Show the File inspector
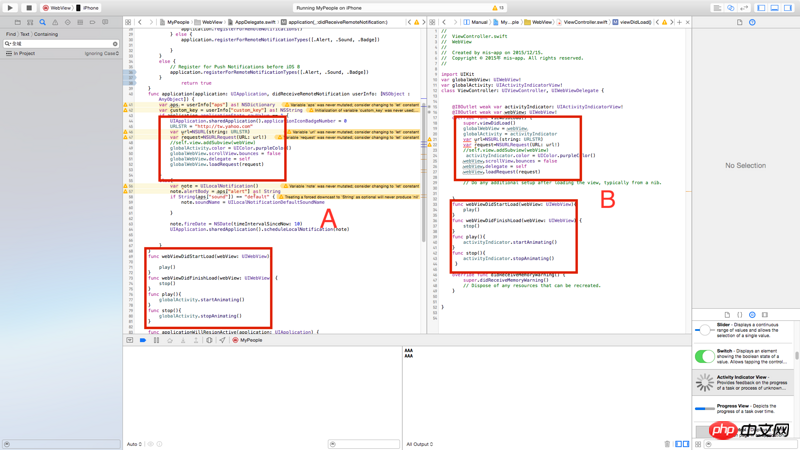 pyautogui.click(x=739, y=22)
